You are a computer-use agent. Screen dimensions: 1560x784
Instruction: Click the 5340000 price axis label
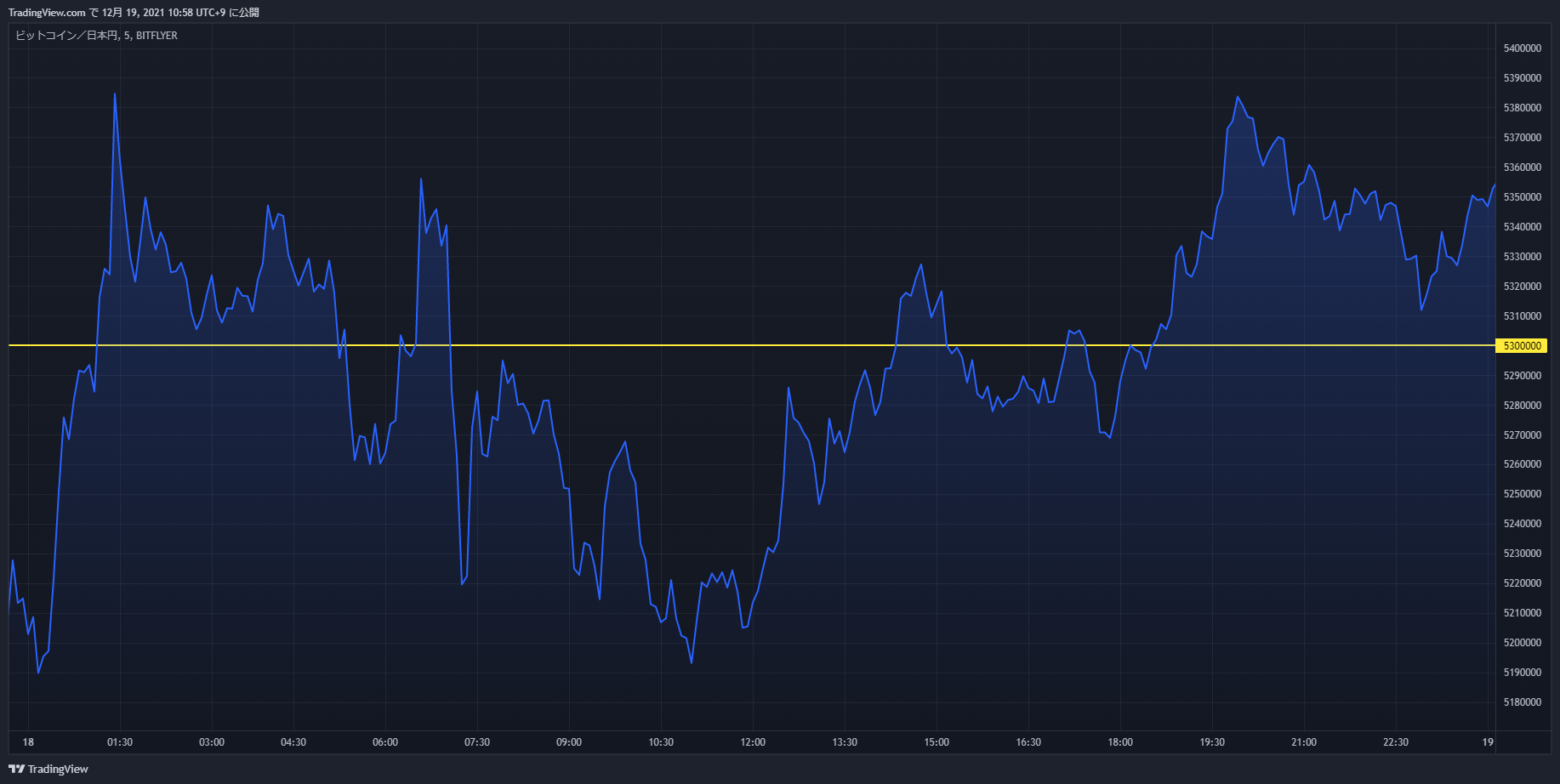(x=1522, y=227)
